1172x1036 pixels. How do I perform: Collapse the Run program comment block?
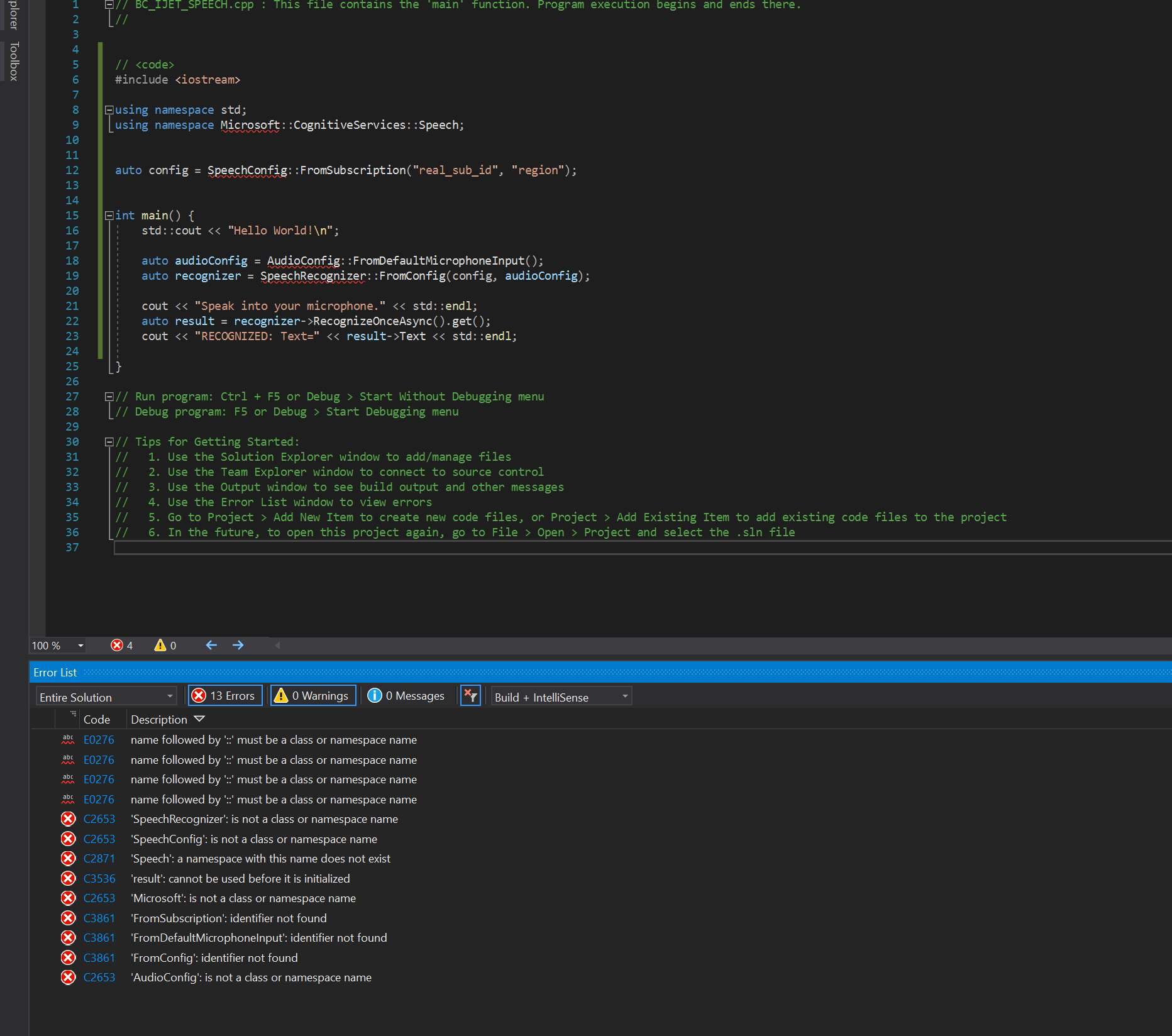coord(109,397)
